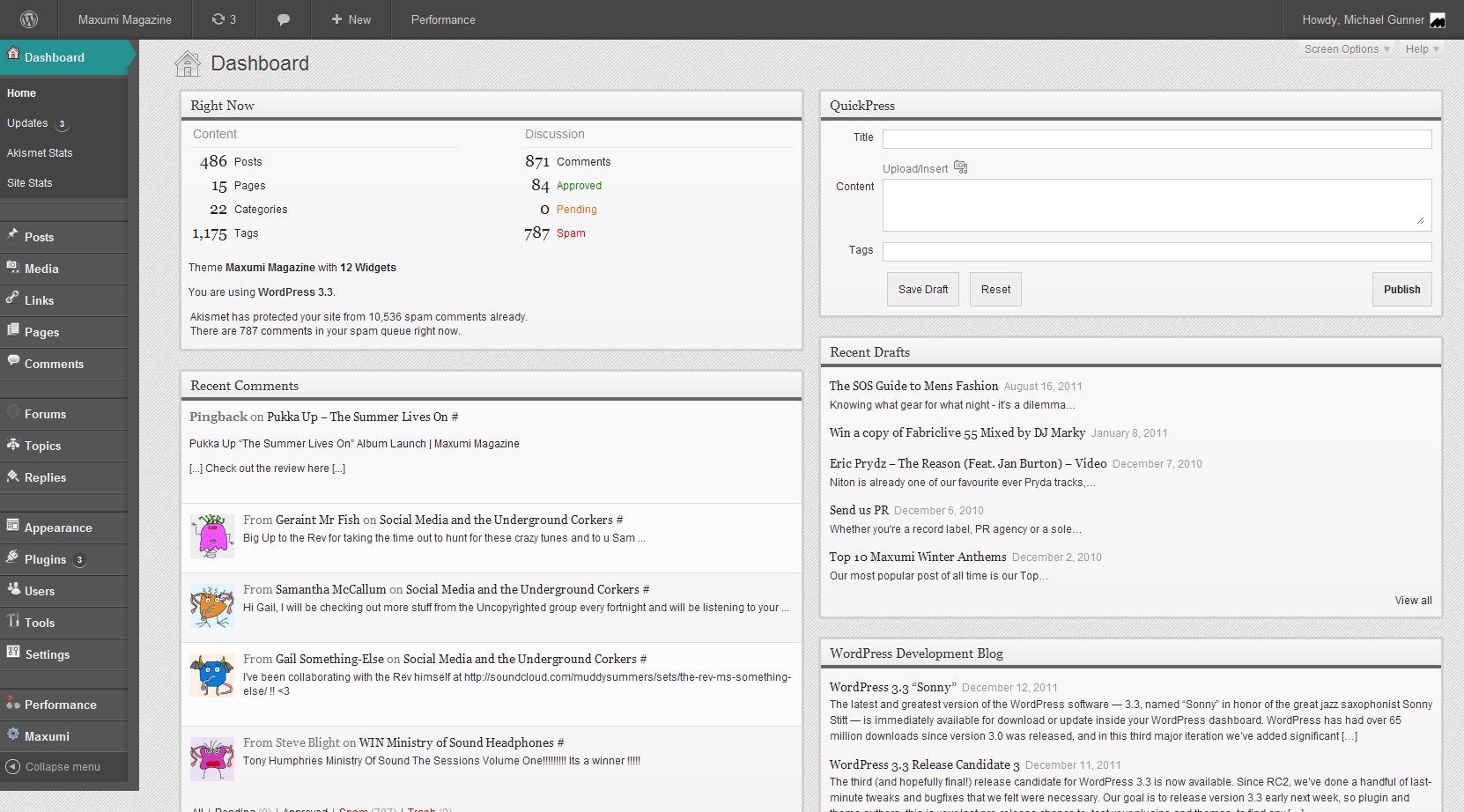This screenshot has height=812, width=1464.
Task: Open Performance in the admin bar
Action: coord(443,19)
